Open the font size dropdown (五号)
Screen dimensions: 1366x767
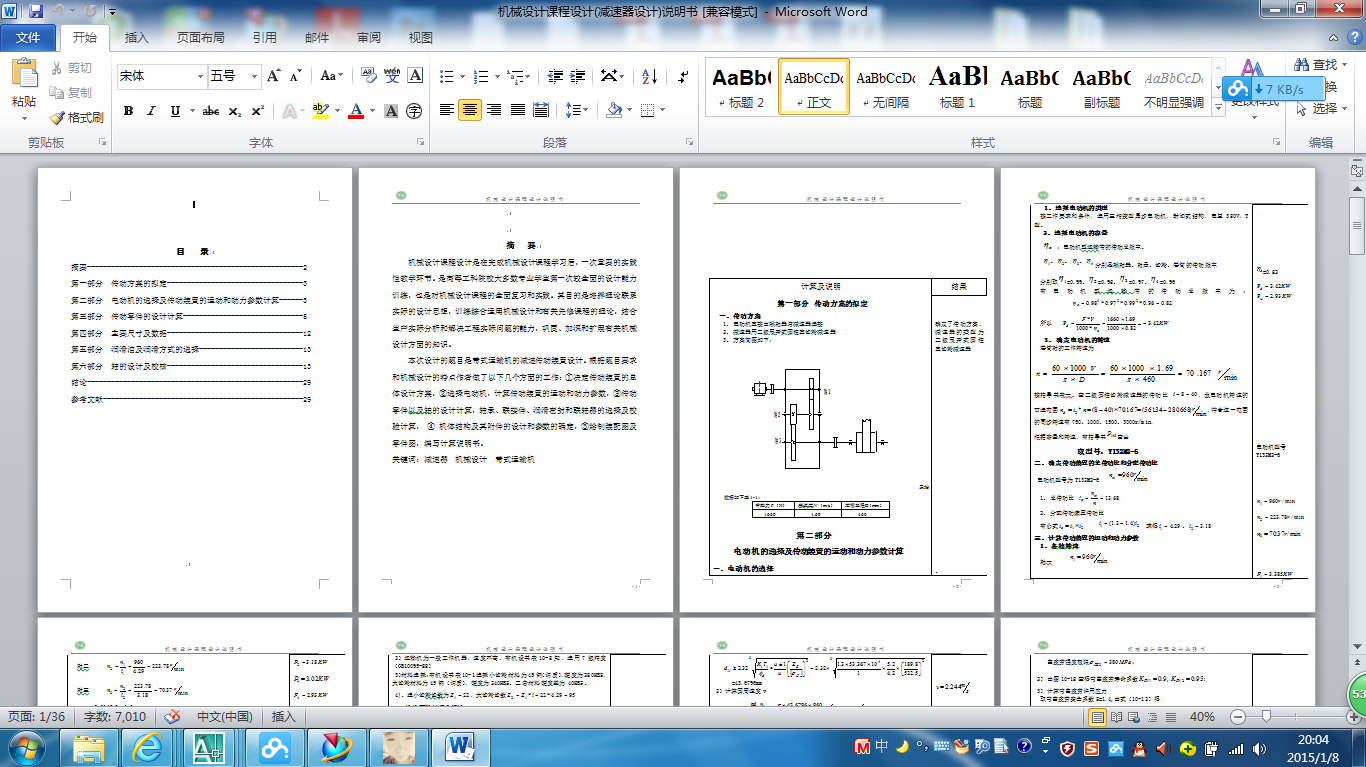pos(254,76)
